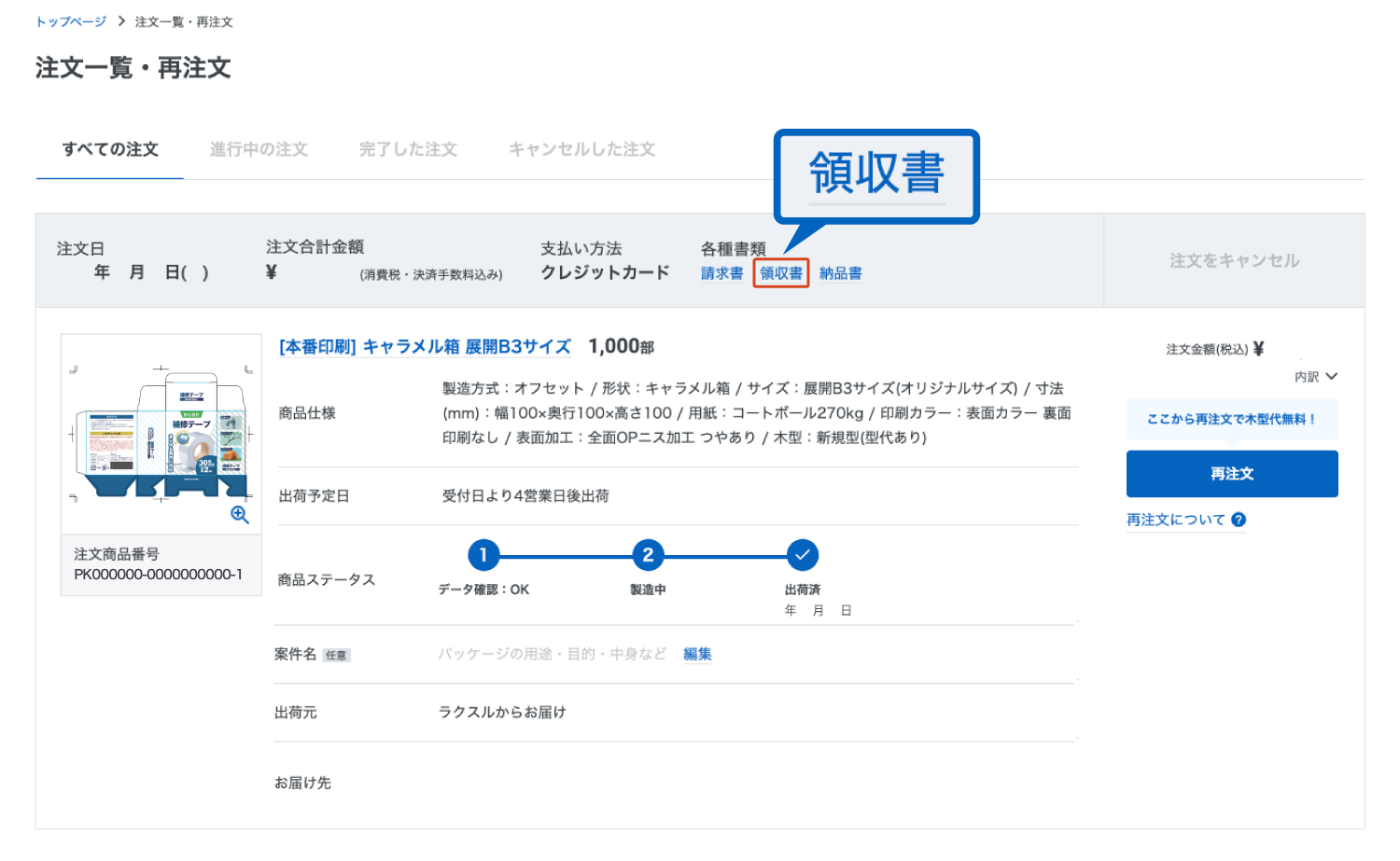Click the 商品ステータス label
The width and height of the screenshot is (1400, 861).
point(327,579)
